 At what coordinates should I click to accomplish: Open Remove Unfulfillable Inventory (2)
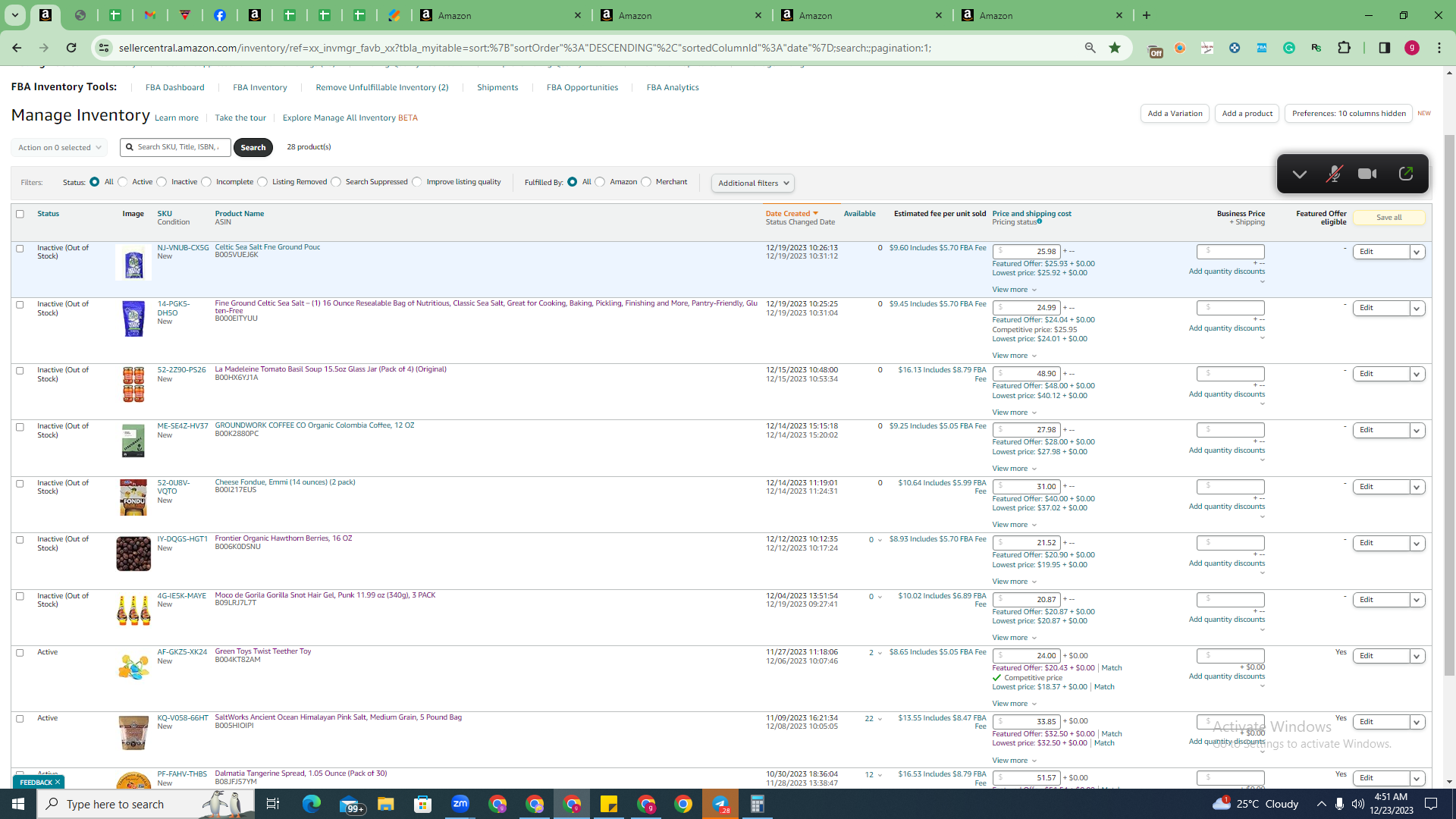coord(382,88)
